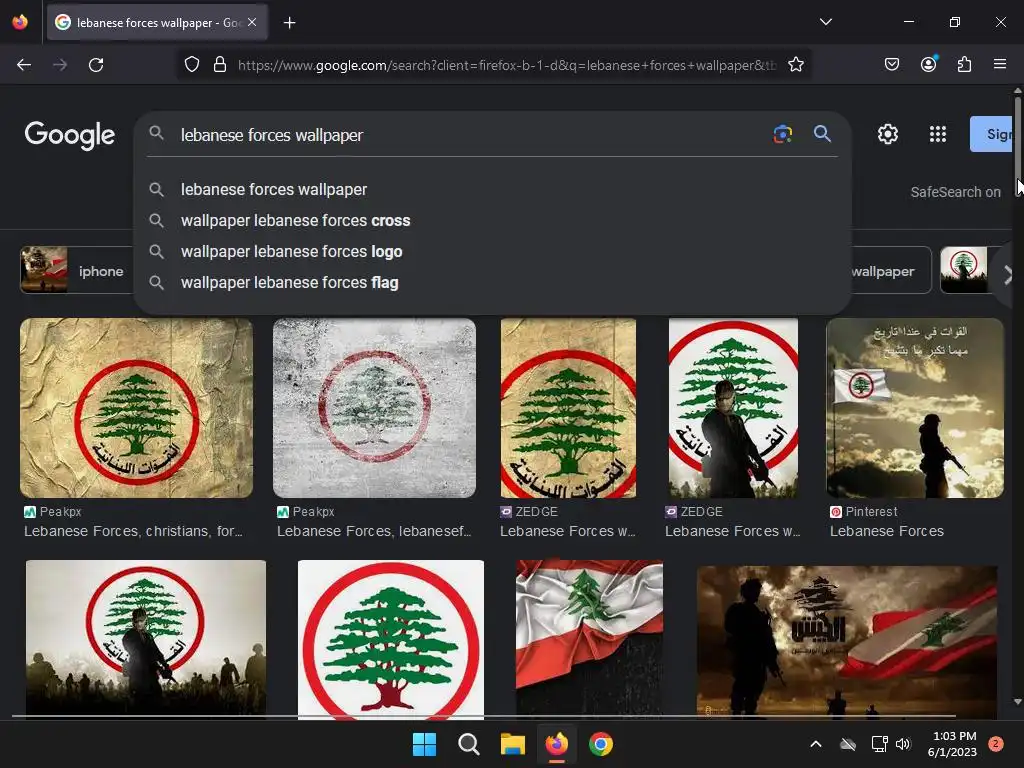The image size is (1024, 768).
Task: Filter images by iphone chip
Action: tap(77, 270)
